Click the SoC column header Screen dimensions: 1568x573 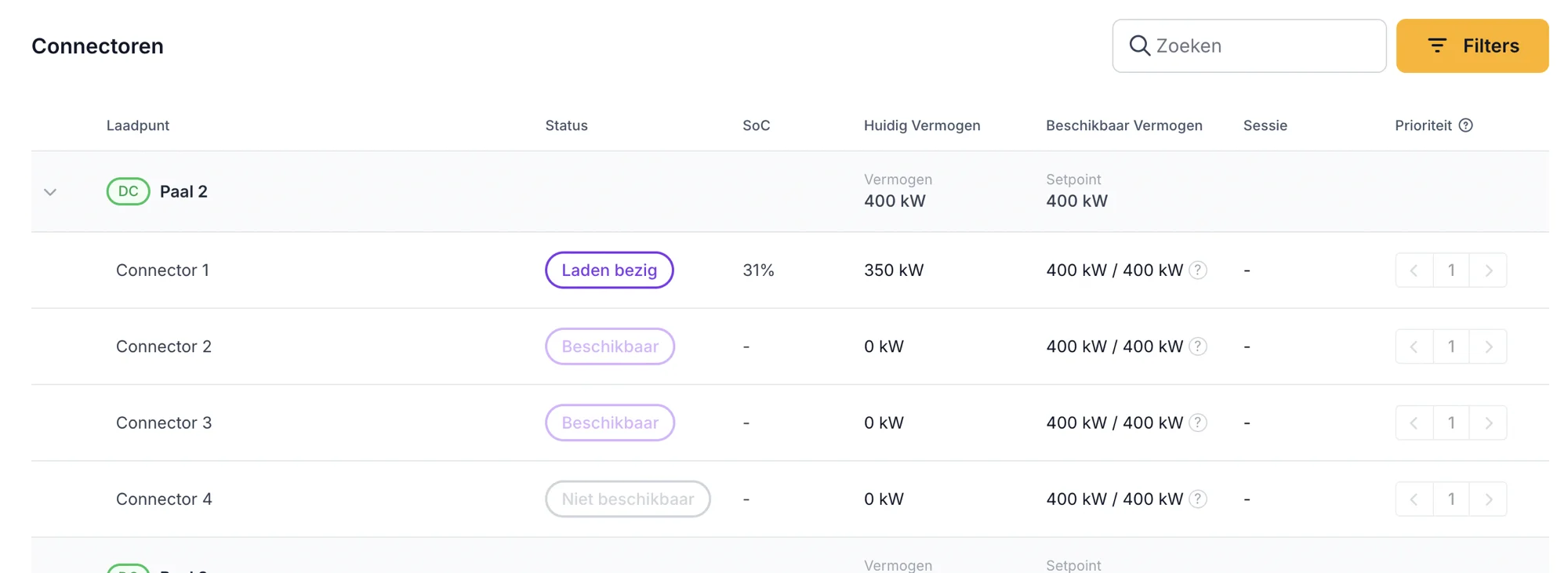(757, 125)
